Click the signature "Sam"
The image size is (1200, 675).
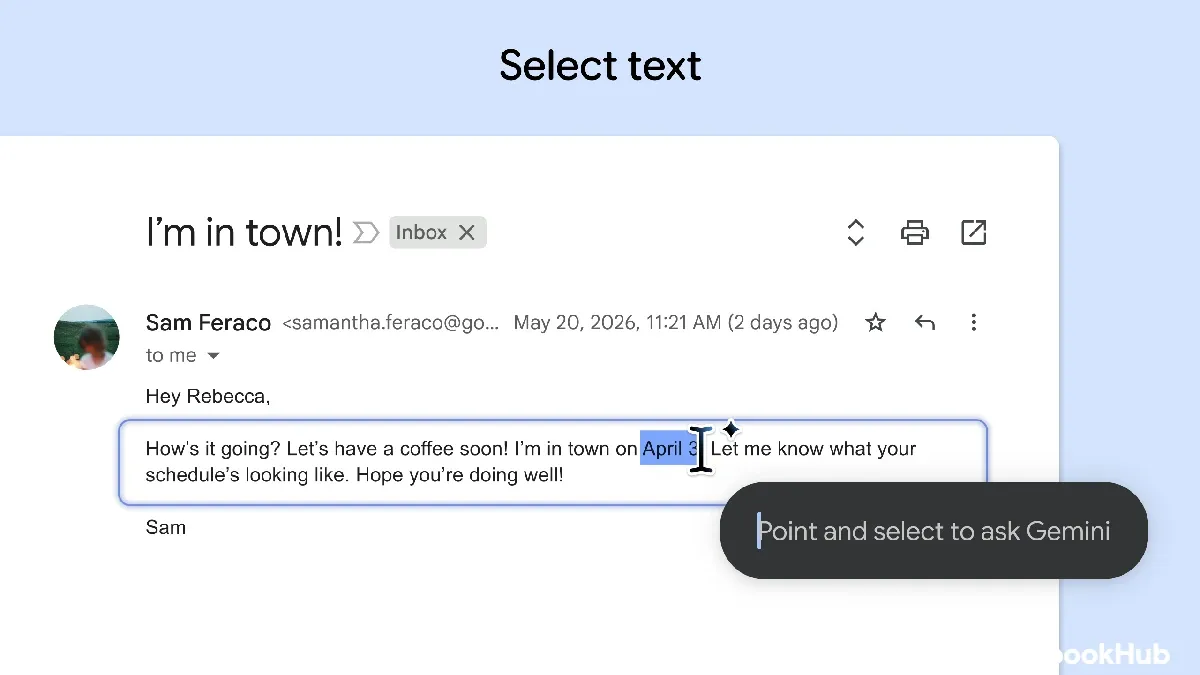[x=166, y=527]
